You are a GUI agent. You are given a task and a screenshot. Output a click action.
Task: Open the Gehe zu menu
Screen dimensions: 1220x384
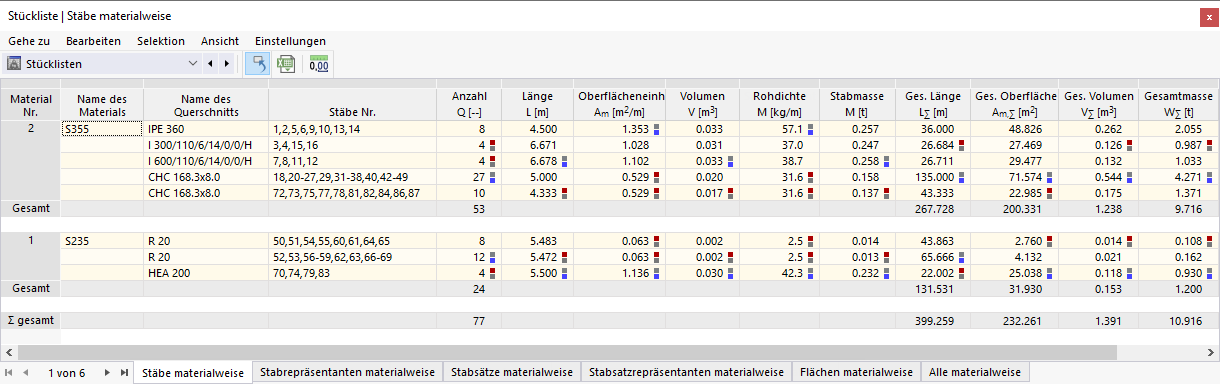(29, 41)
